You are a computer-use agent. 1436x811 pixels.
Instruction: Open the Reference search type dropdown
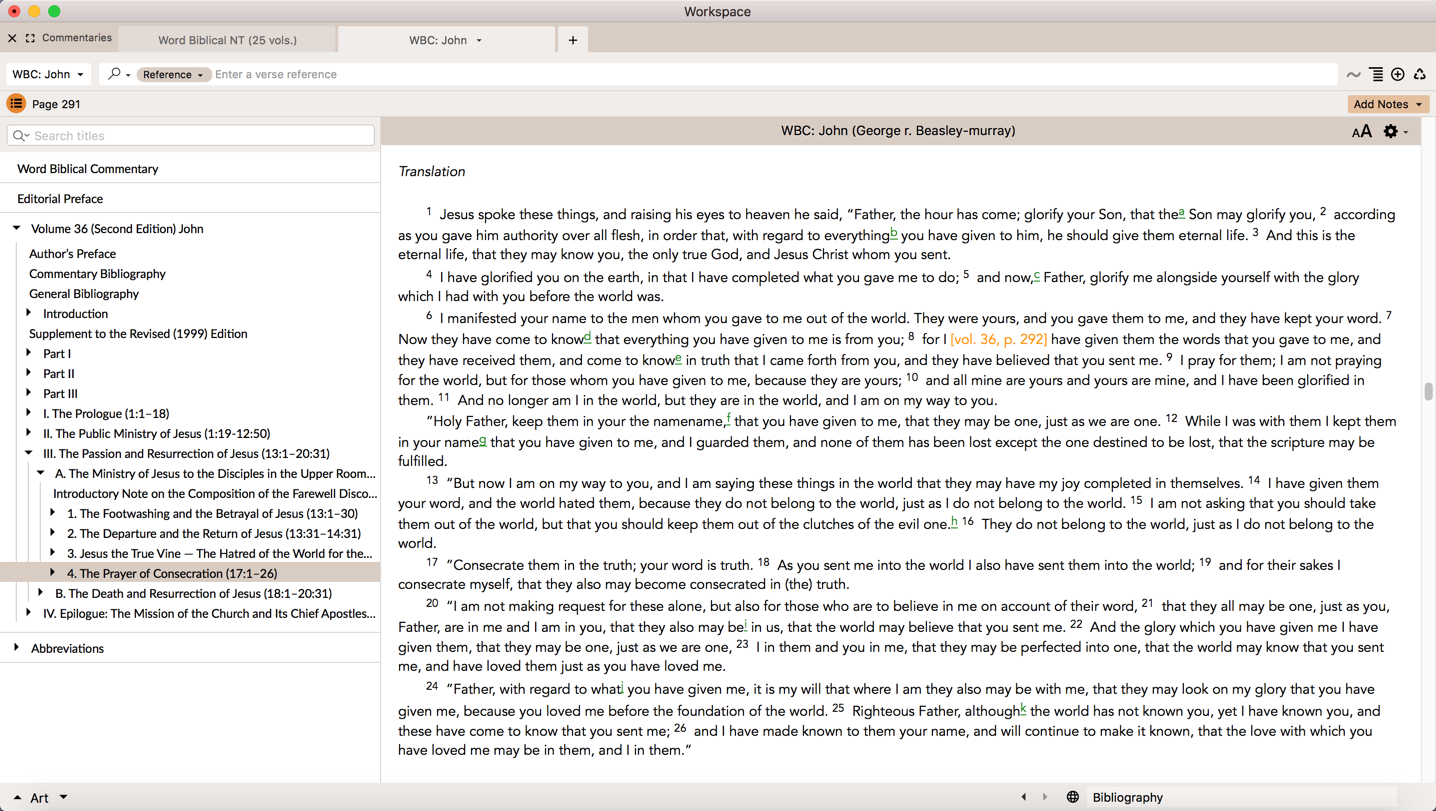coord(172,75)
